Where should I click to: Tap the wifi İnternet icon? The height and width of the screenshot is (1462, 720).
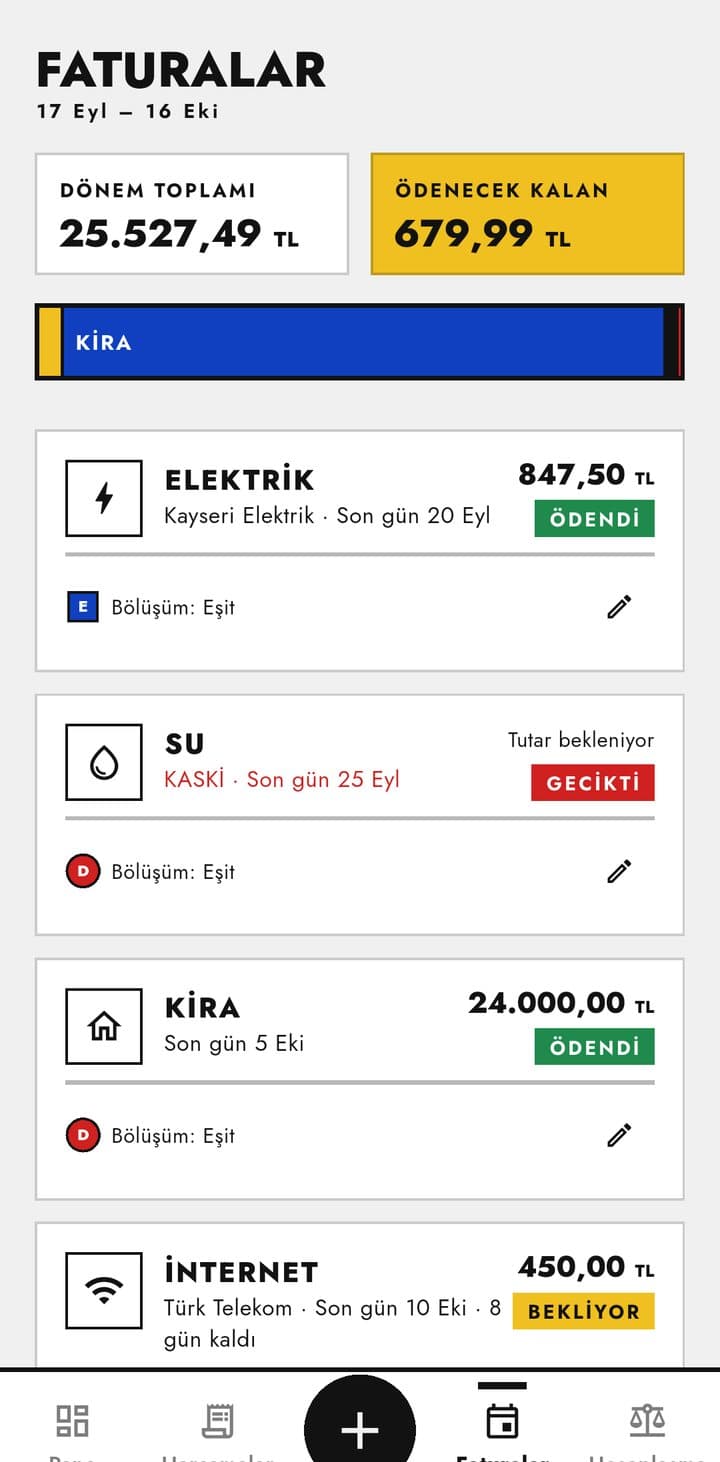pos(104,1290)
